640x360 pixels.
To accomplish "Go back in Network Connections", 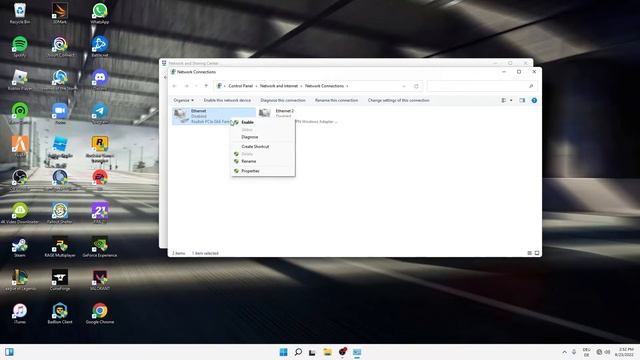I will (175, 86).
